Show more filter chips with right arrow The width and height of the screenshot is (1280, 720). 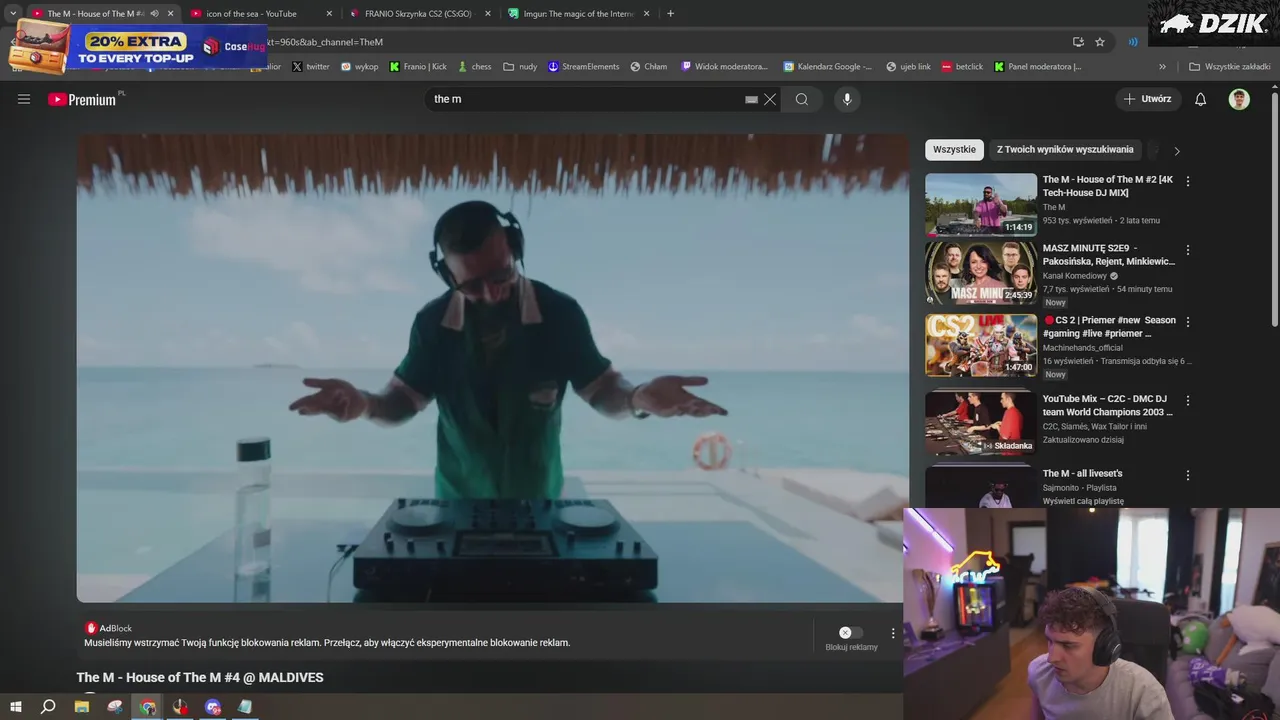1177,151
